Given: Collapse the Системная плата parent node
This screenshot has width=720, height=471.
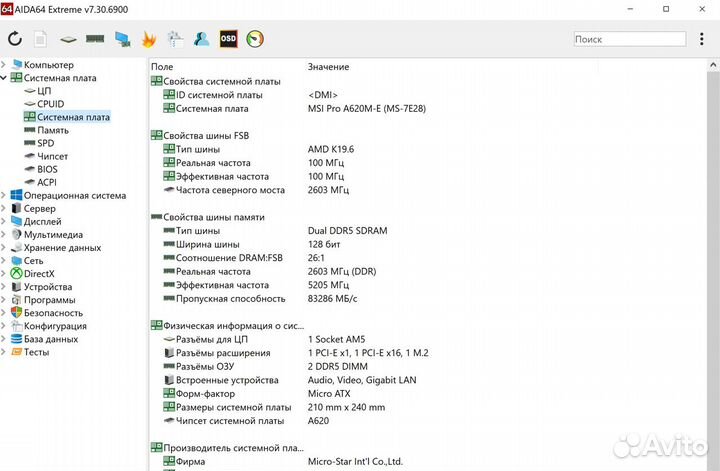Looking at the screenshot, I should click(4, 78).
